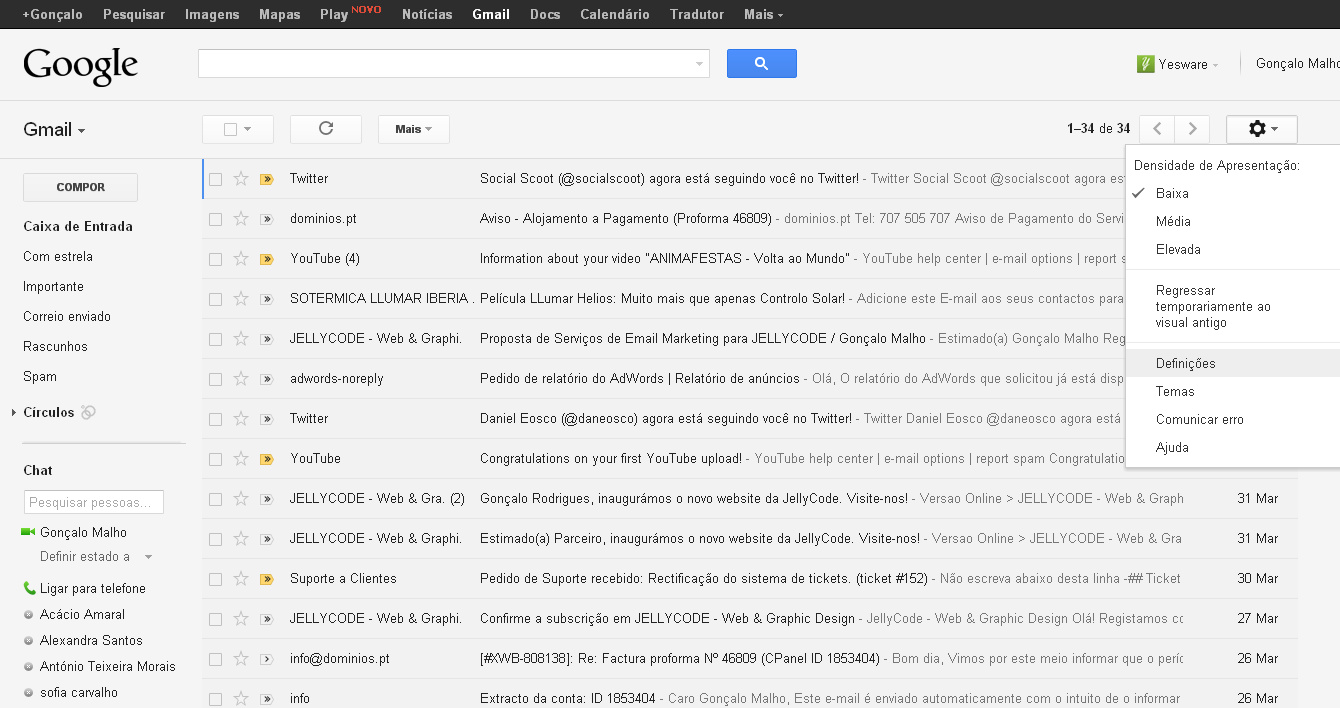Open the Gmail product switcher dropdown
This screenshot has height=708, width=1340.
pyautogui.click(x=54, y=130)
